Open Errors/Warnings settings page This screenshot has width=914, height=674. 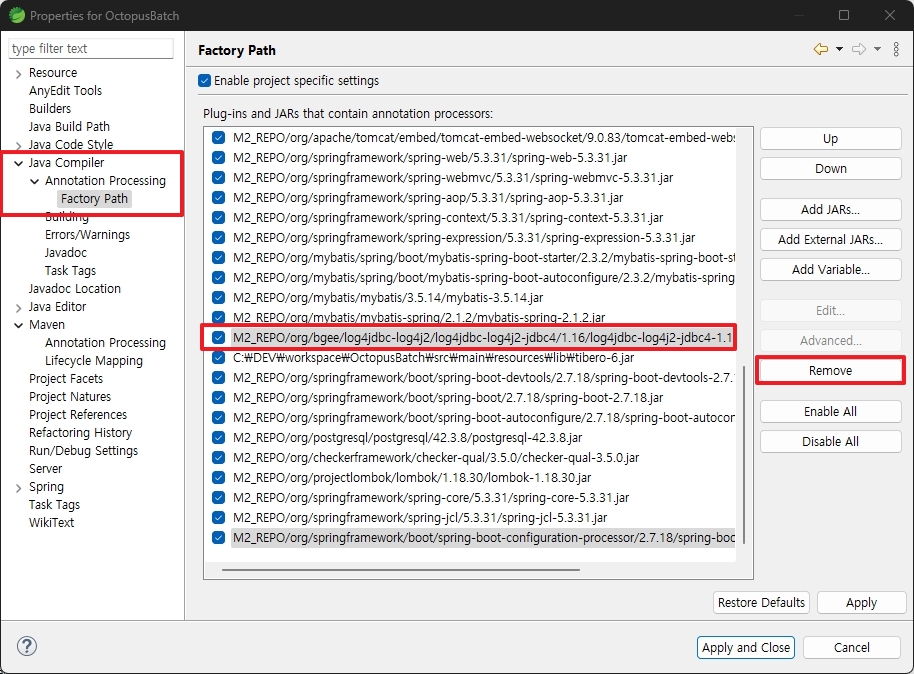click(x=87, y=234)
